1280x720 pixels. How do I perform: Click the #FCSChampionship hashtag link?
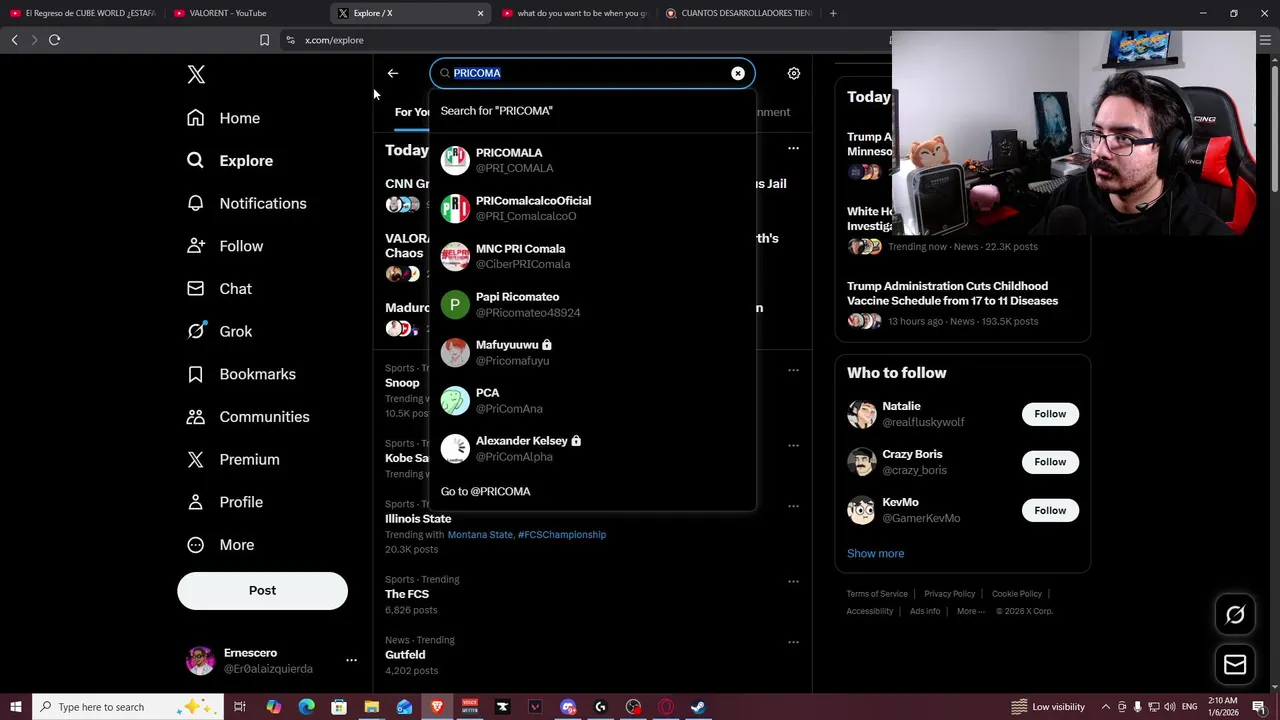(x=562, y=535)
